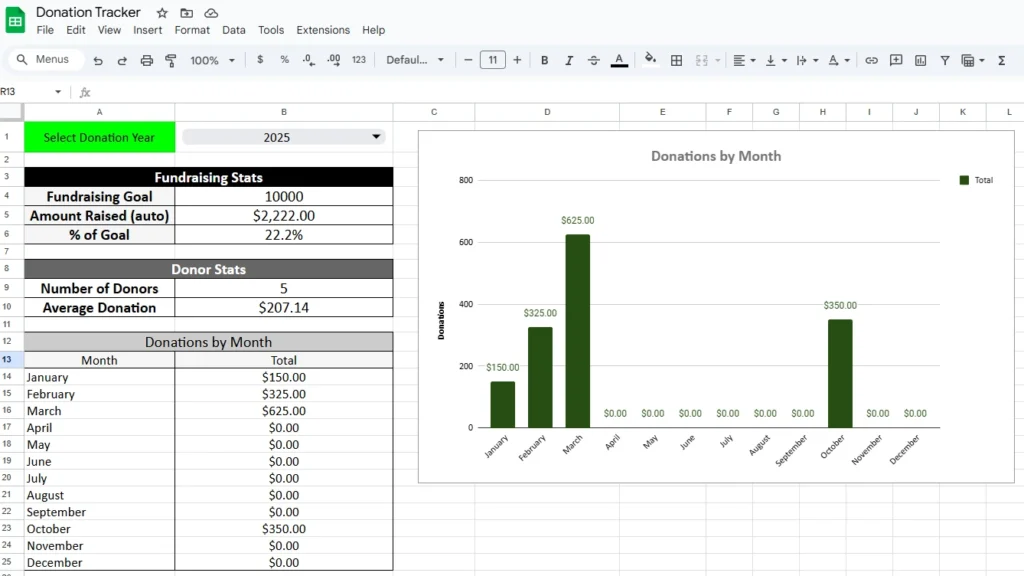Star the Donation Tracker spreadsheet
The height and width of the screenshot is (576, 1024).
pos(161,13)
